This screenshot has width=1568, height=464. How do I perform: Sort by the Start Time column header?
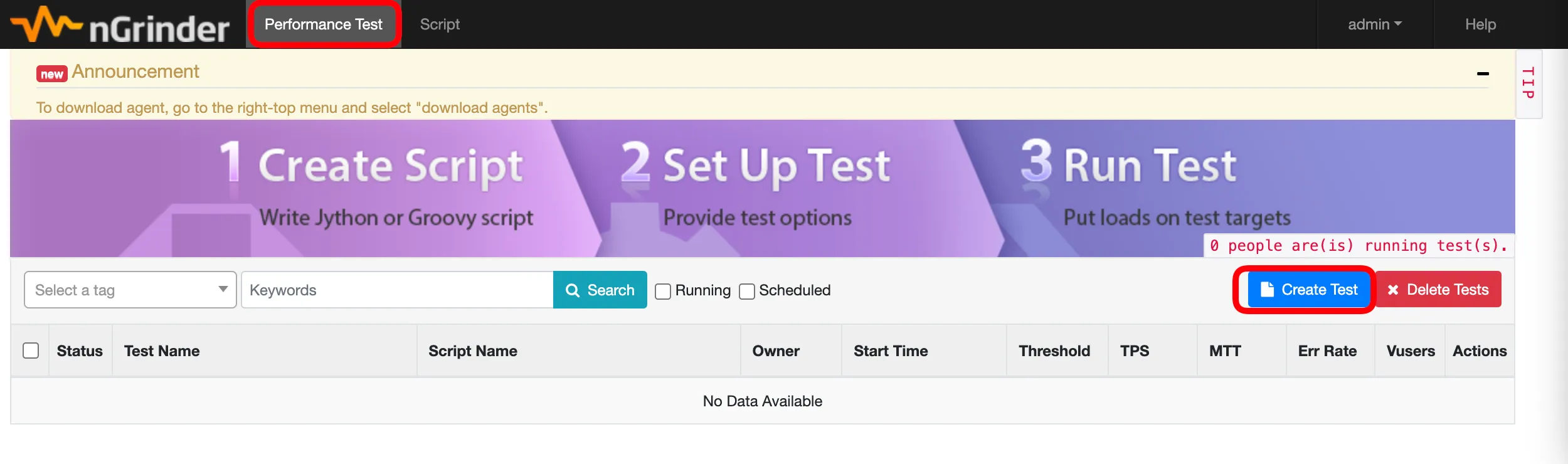pos(891,351)
